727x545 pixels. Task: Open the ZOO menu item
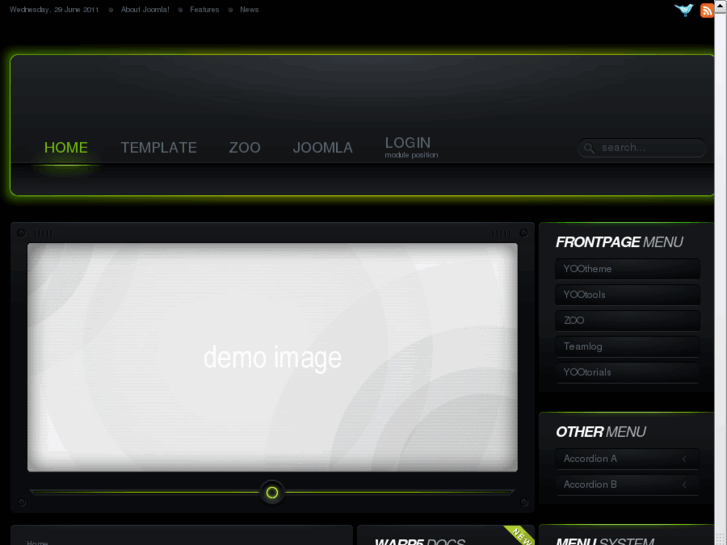[244, 147]
